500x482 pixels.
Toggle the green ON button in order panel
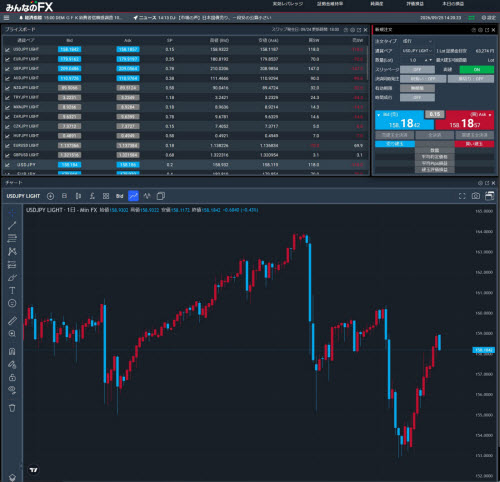(x=477, y=69)
